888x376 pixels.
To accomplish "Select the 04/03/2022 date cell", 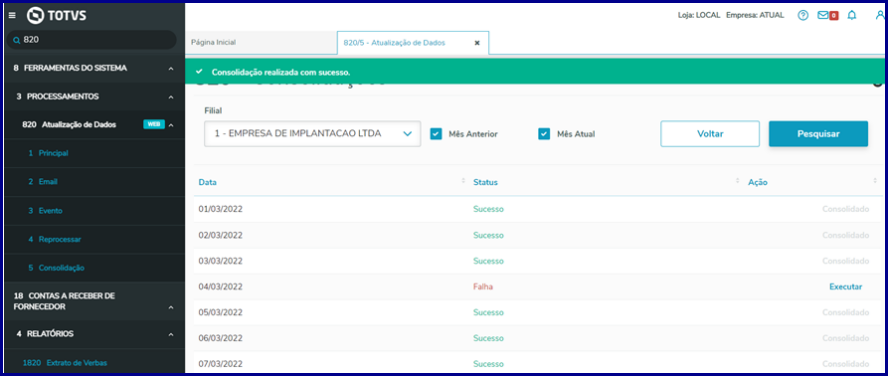I will tap(220, 287).
